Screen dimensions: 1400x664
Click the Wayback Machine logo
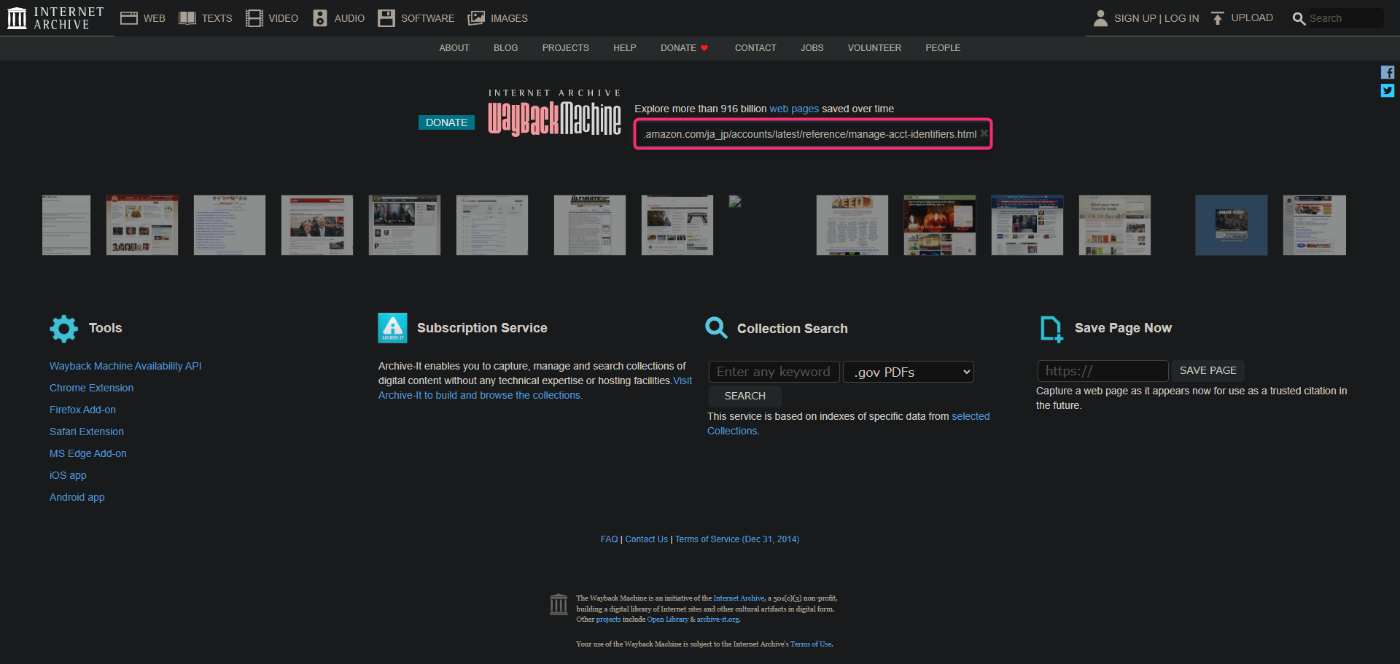(554, 113)
